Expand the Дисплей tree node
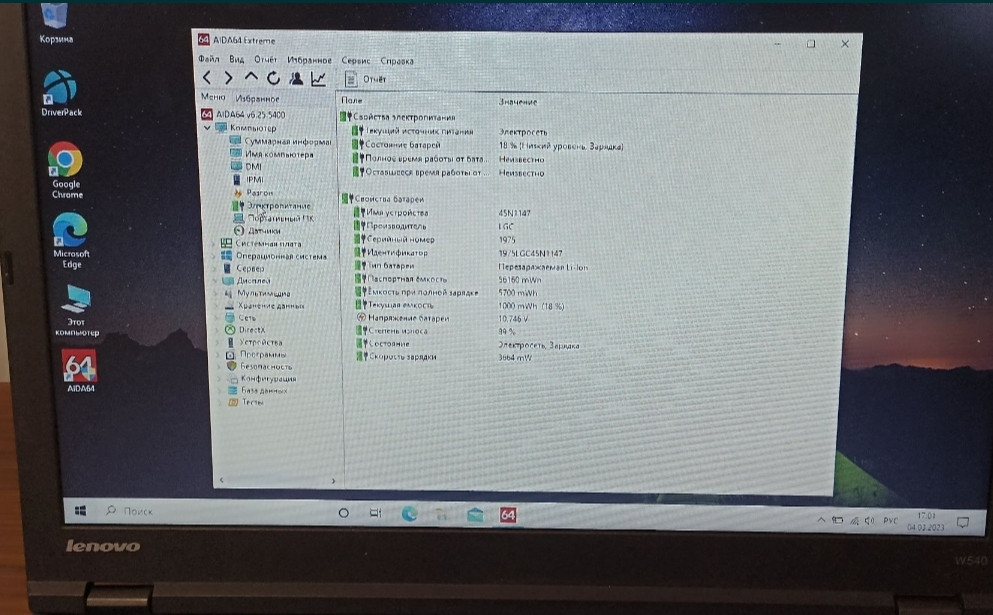The image size is (993, 615). [x=215, y=281]
